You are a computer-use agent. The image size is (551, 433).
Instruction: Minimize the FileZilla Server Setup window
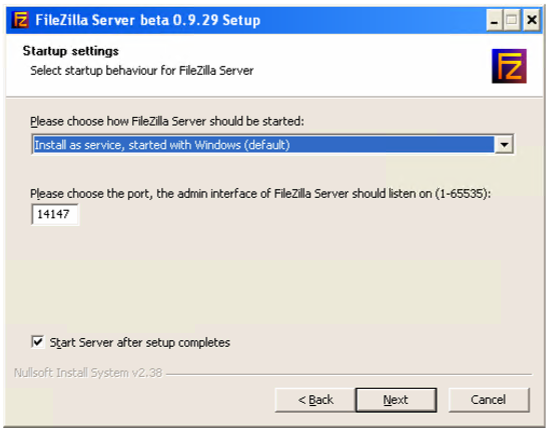(x=494, y=20)
